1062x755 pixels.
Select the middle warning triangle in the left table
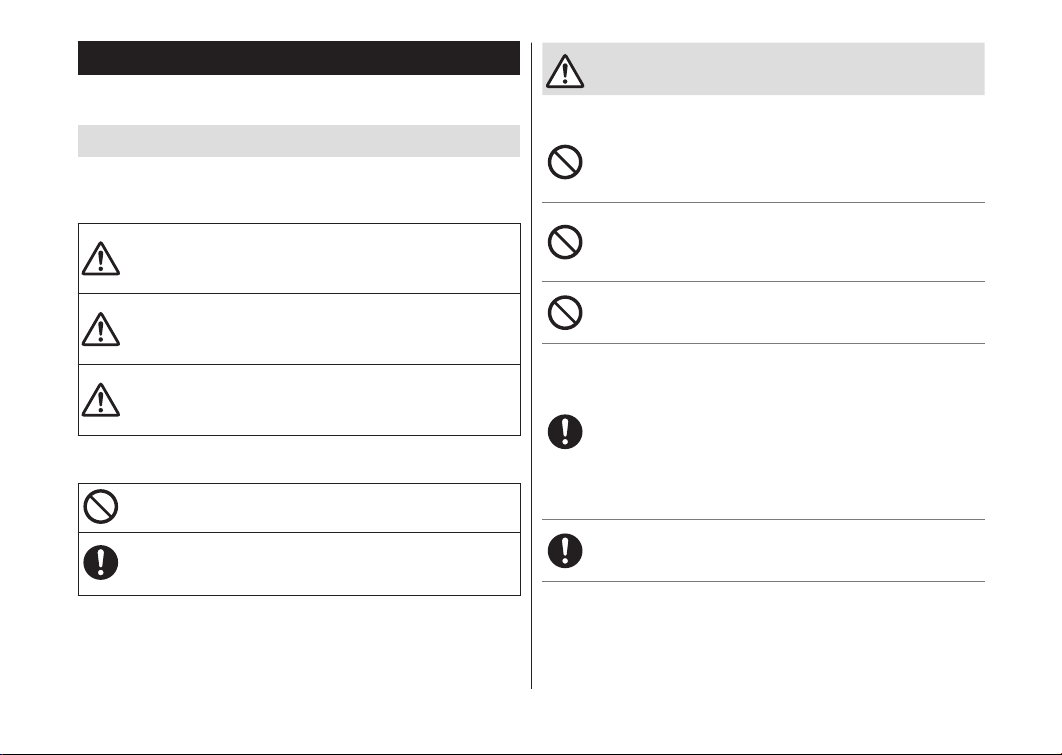(x=101, y=329)
